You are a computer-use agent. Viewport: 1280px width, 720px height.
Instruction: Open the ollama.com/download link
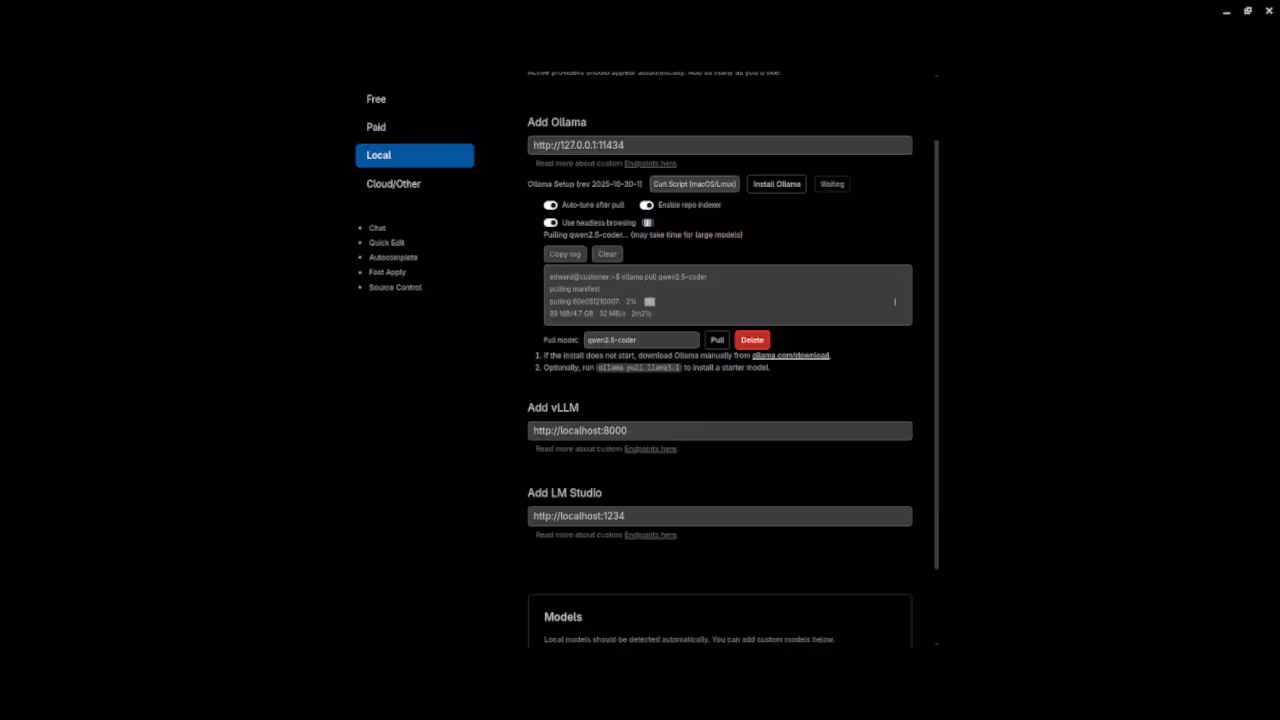(790, 355)
